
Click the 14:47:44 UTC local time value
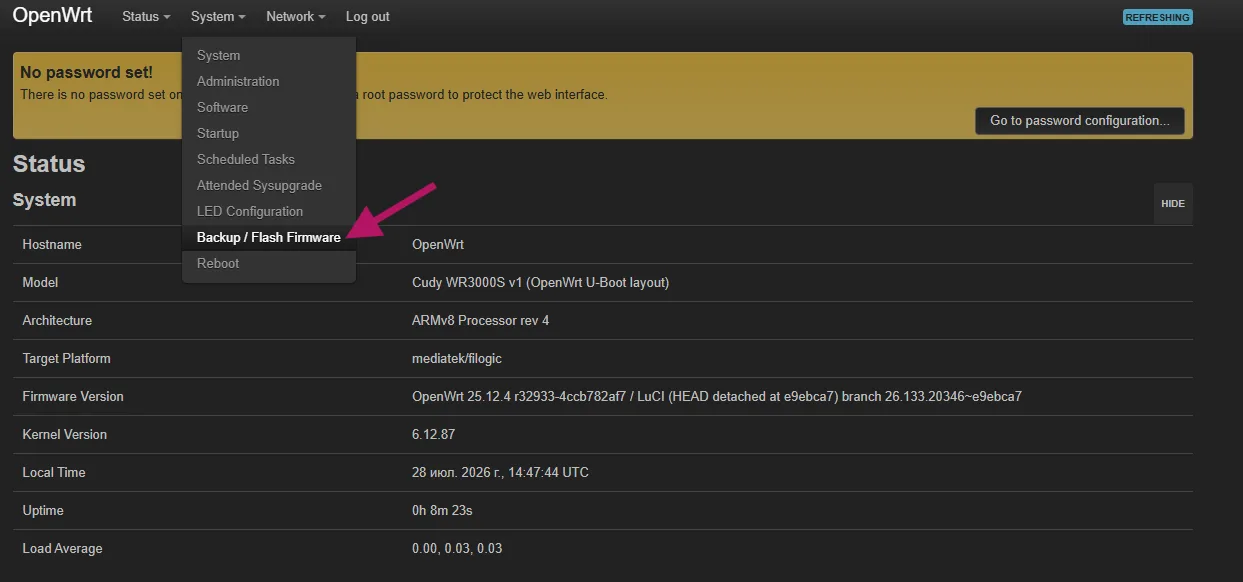(501, 473)
